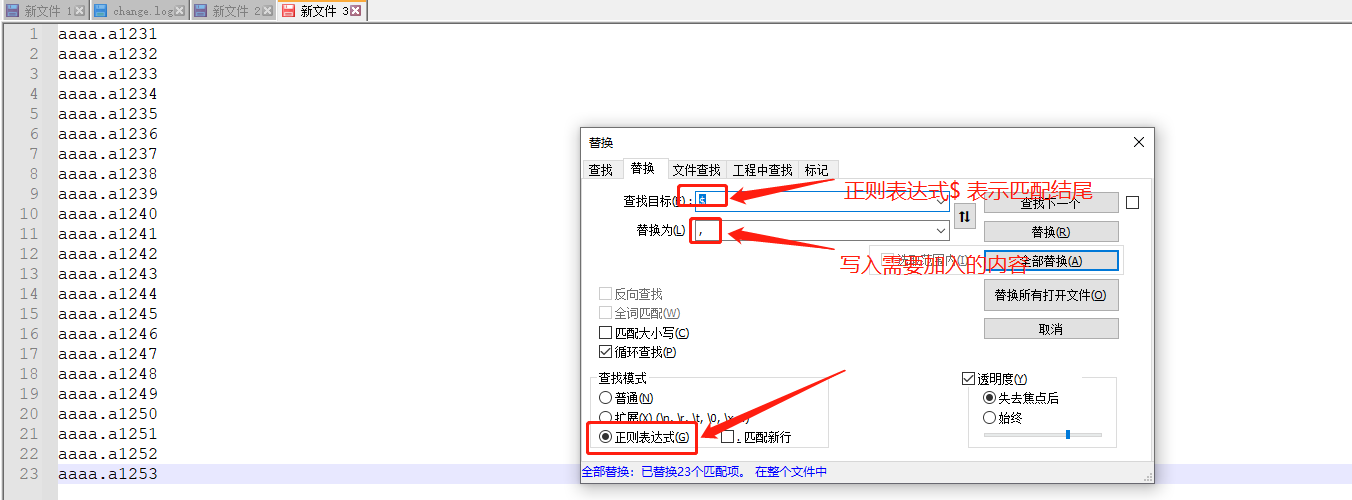Screen dimensions: 1352x500
Task: Open the 查找 tab in the Replace dialog
Action: pos(600,170)
